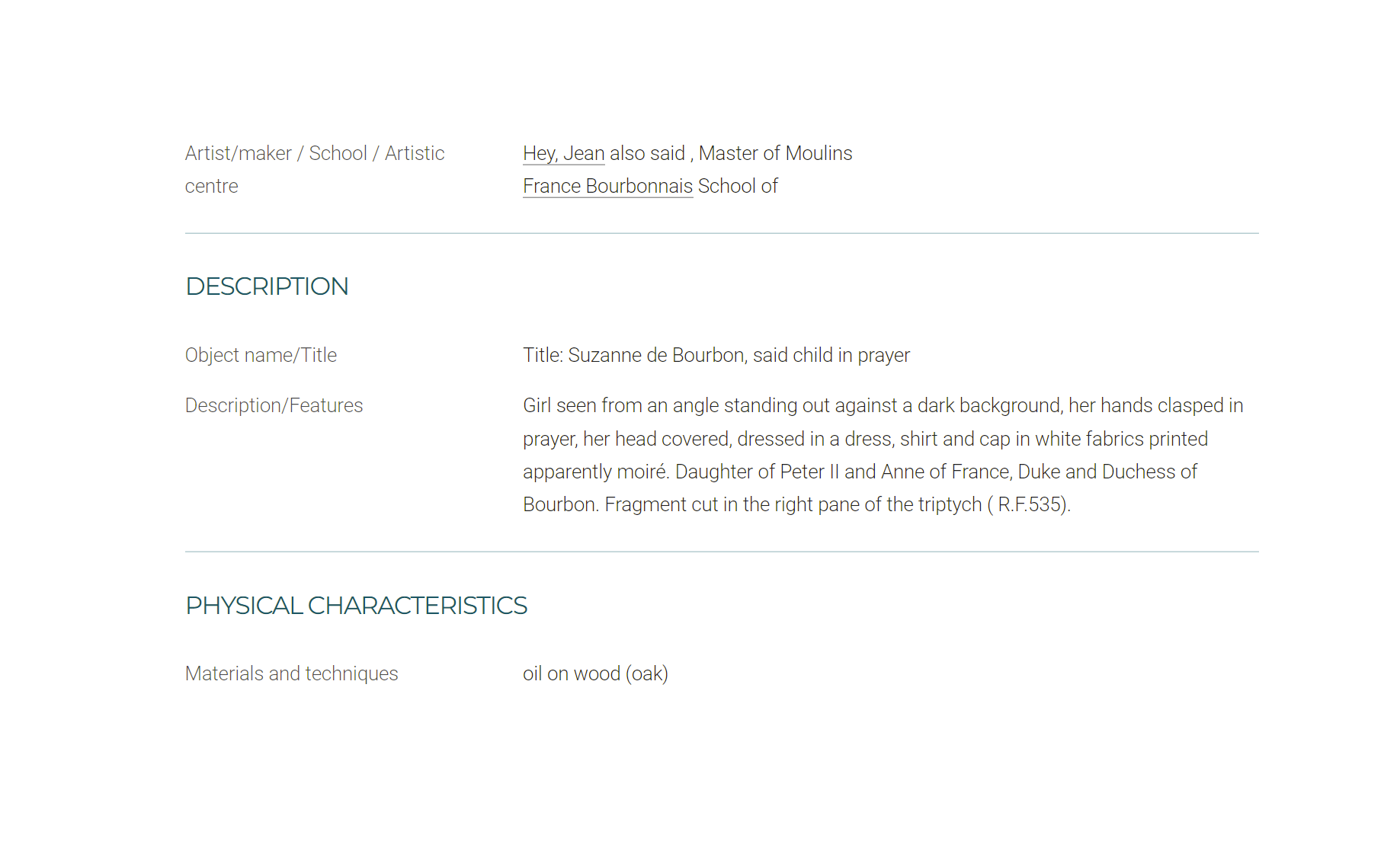This screenshot has height=854, width=1400.
Task: Click the School of text after Bourbonnais
Action: pos(738,186)
